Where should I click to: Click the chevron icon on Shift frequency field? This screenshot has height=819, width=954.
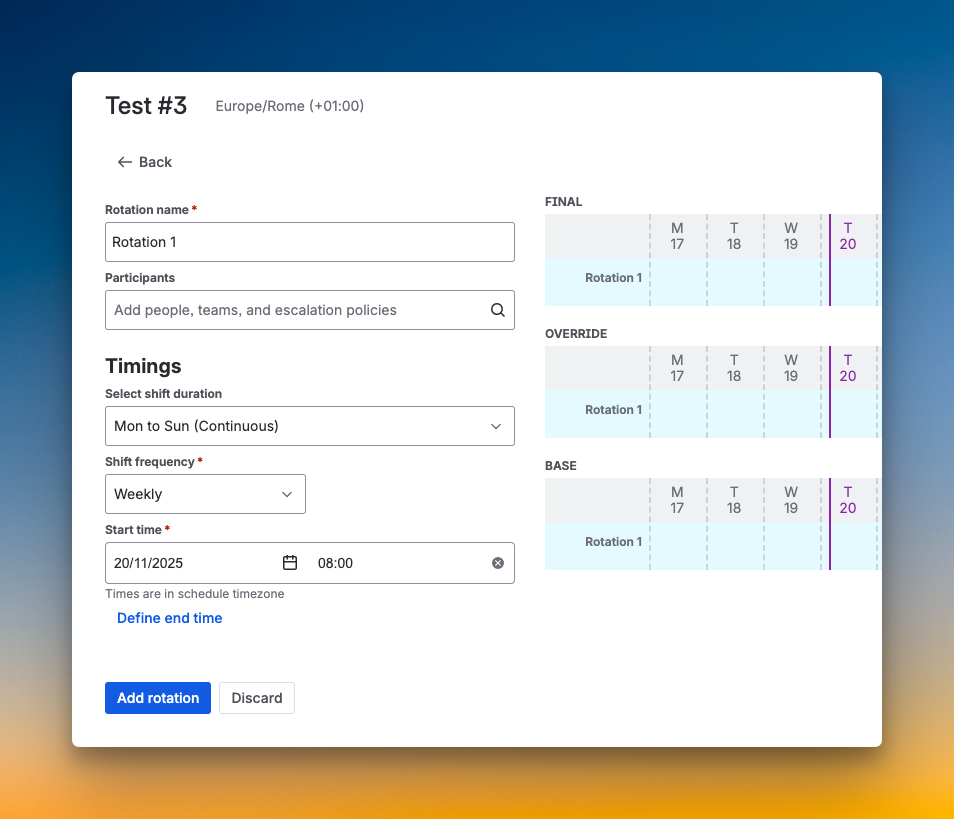[286, 494]
